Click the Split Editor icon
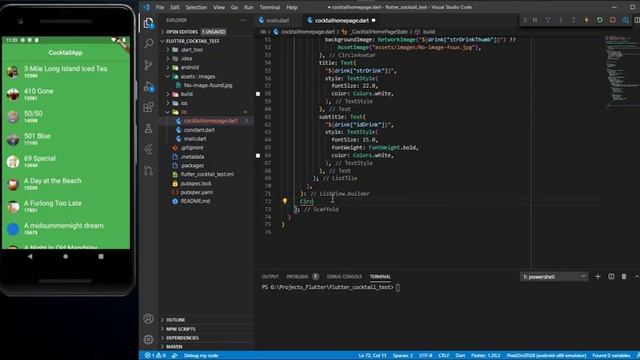Image resolution: width=640 pixels, height=360 pixels. click(x=636, y=20)
